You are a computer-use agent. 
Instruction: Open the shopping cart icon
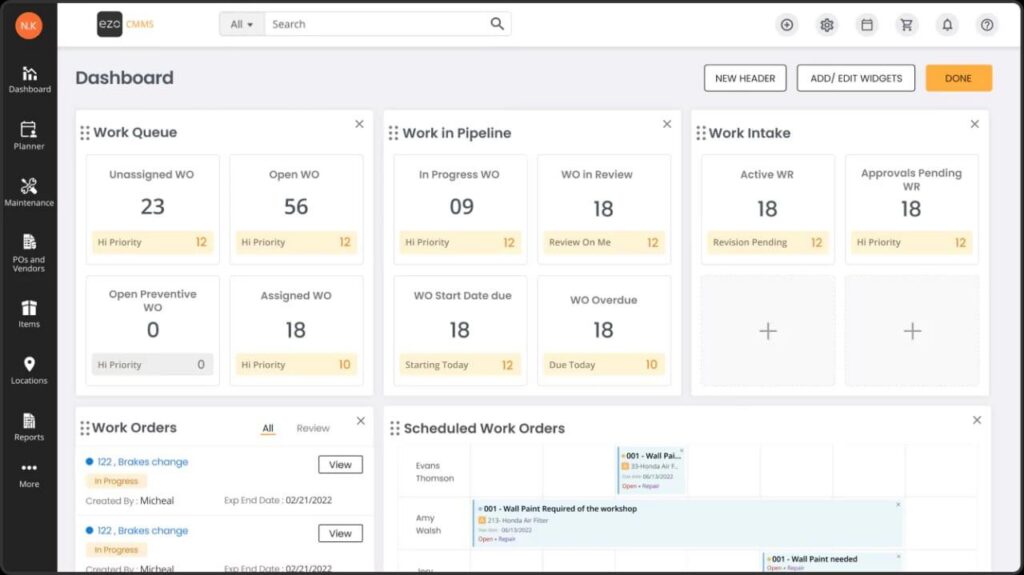907,25
